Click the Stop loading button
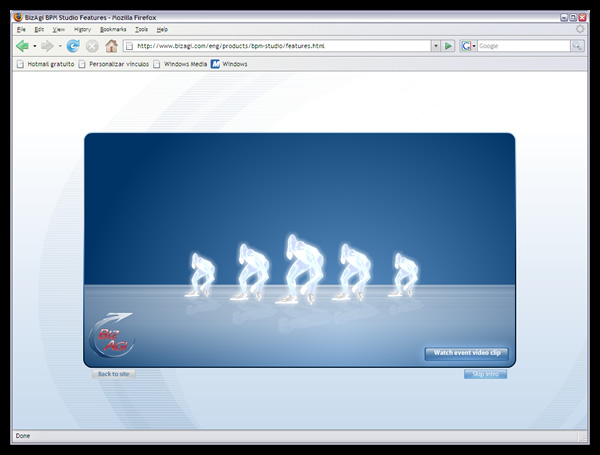The width and height of the screenshot is (600, 455). click(x=92, y=46)
